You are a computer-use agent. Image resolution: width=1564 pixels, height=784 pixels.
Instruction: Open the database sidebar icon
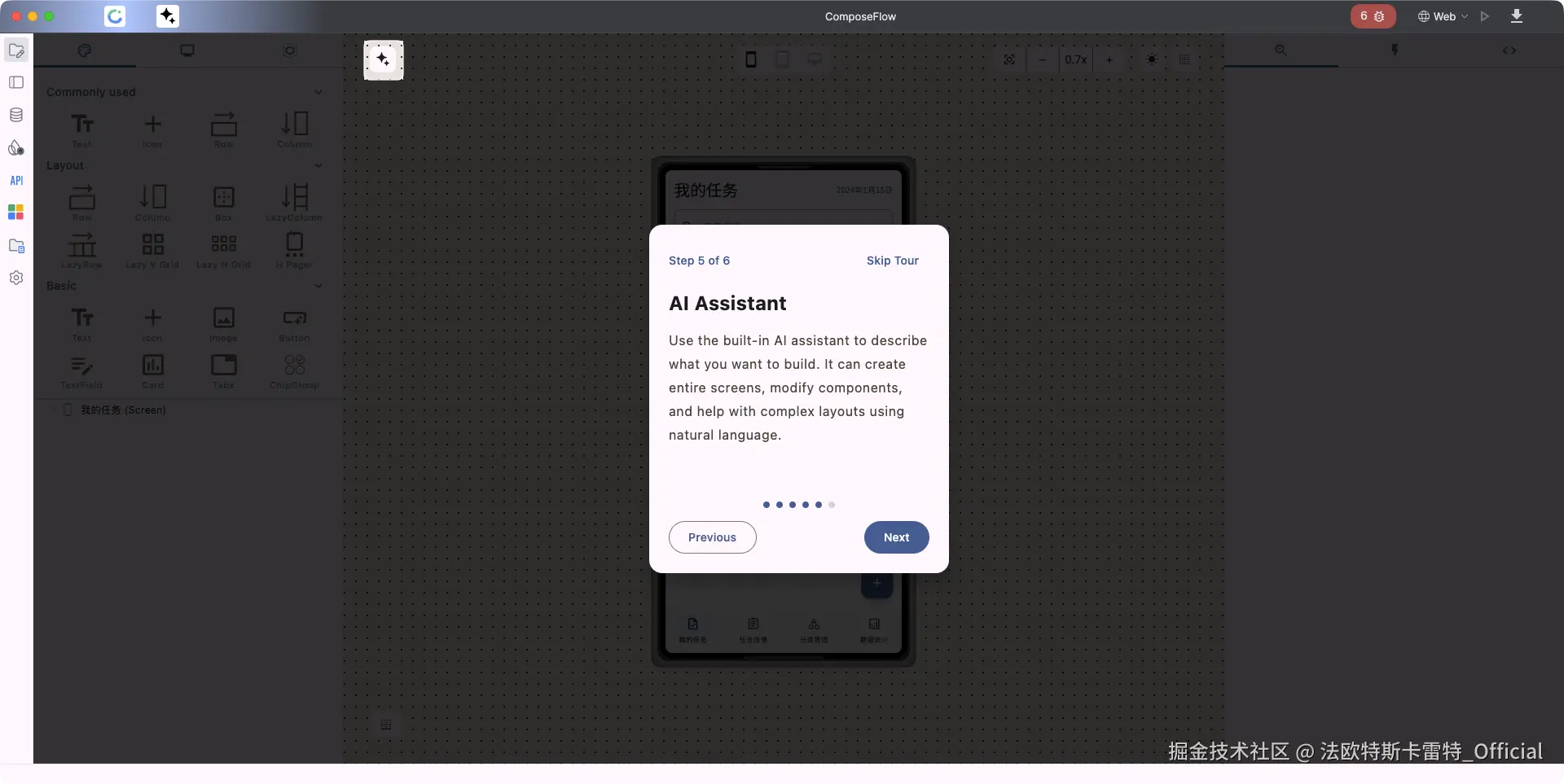coord(16,115)
